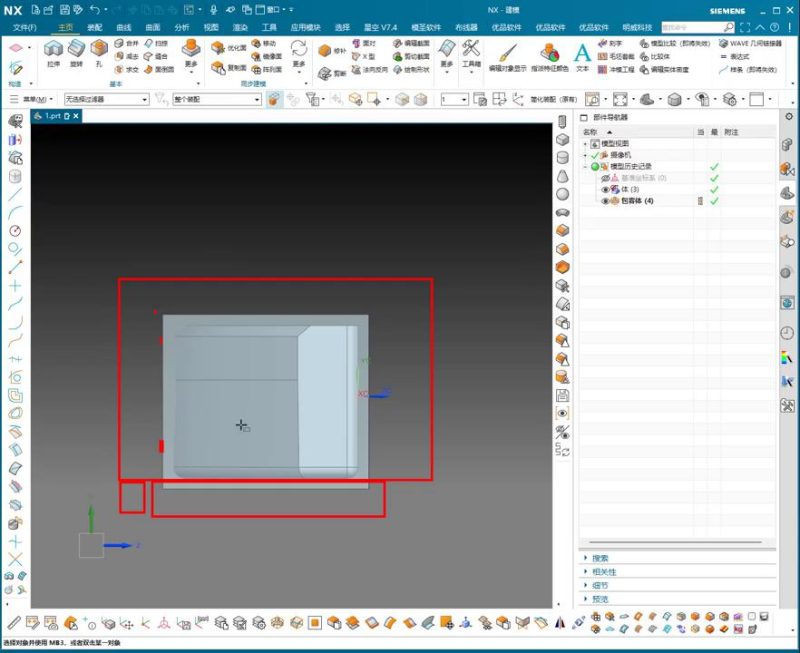The image size is (800, 653).
Task: Toggle visibility of 包容体 (4)
Action: point(605,201)
